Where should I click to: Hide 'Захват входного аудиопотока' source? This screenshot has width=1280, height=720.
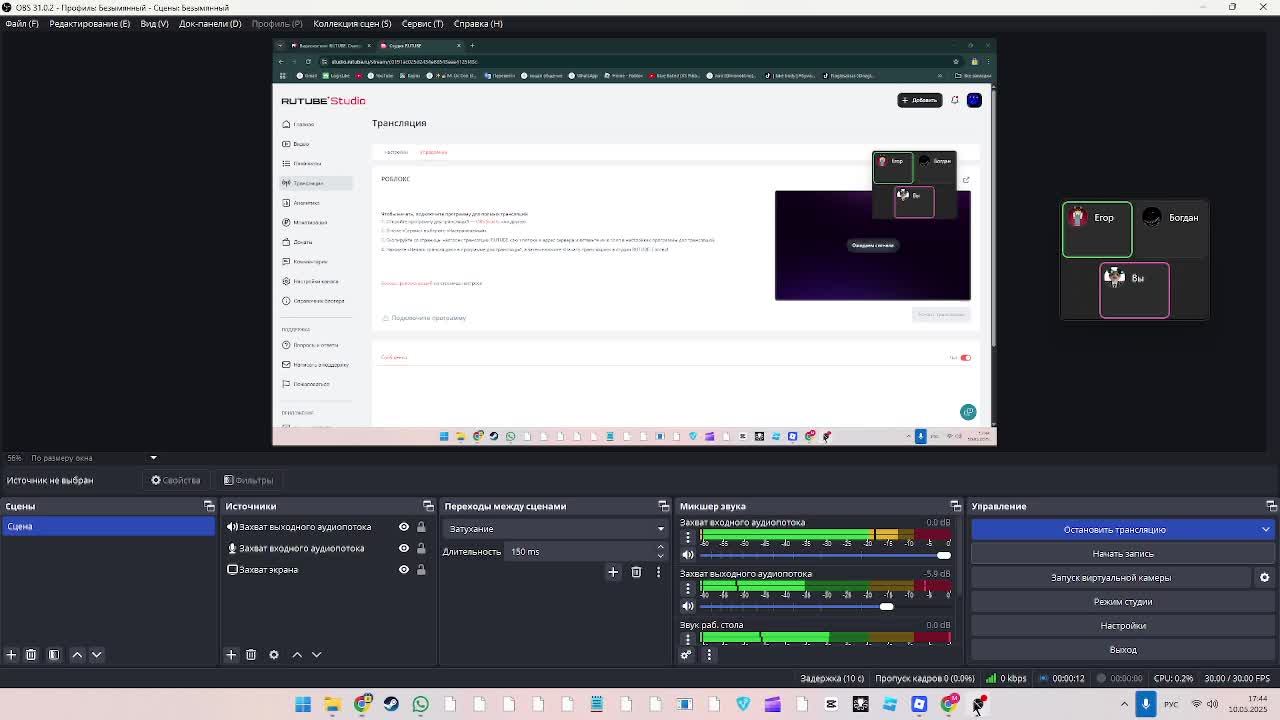pos(404,548)
